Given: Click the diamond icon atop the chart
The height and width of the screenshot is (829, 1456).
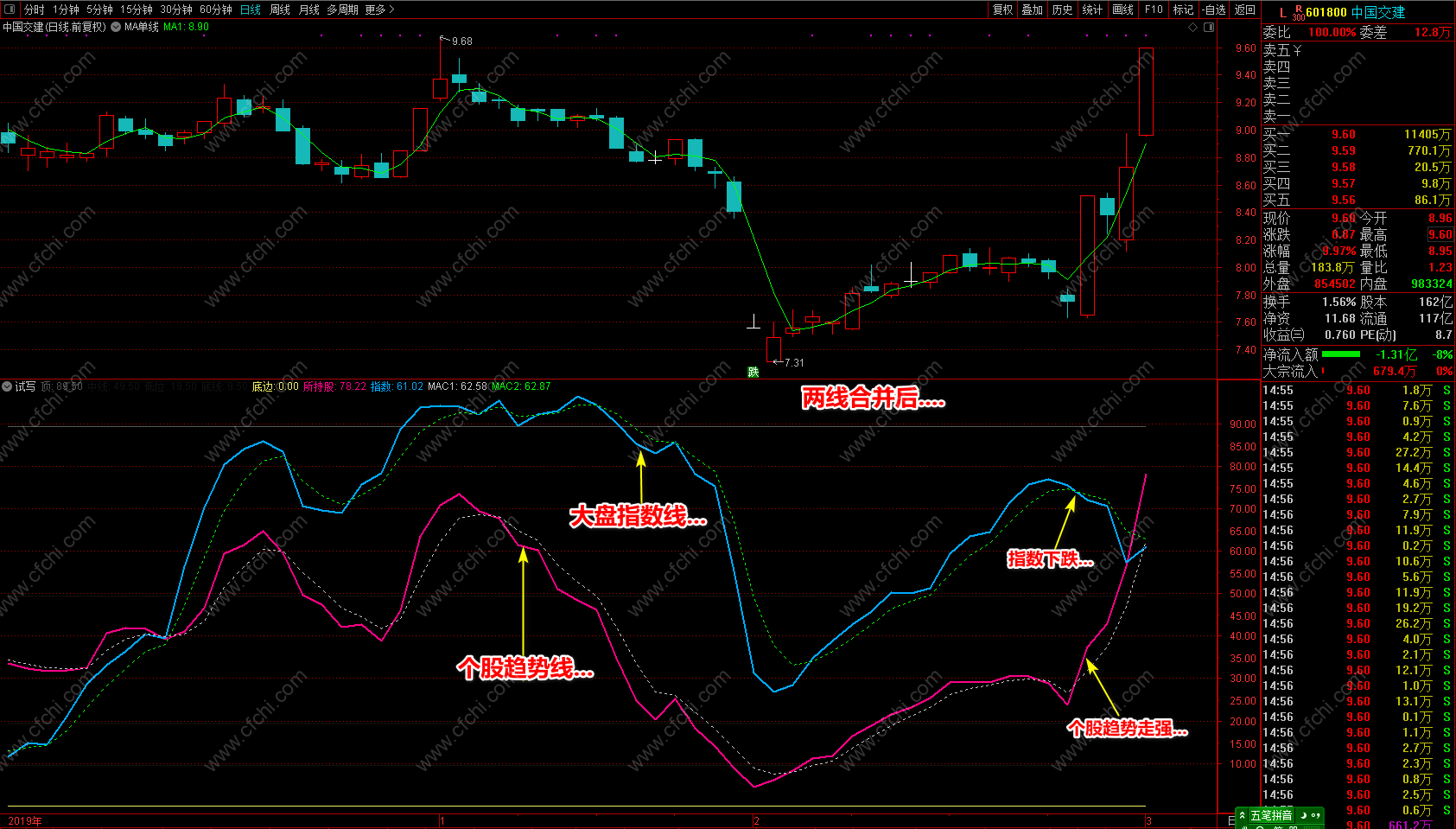Looking at the screenshot, I should tap(1193, 27).
